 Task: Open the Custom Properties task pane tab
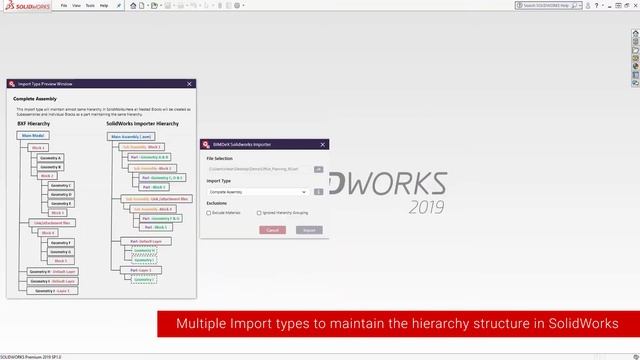[x=636, y=75]
